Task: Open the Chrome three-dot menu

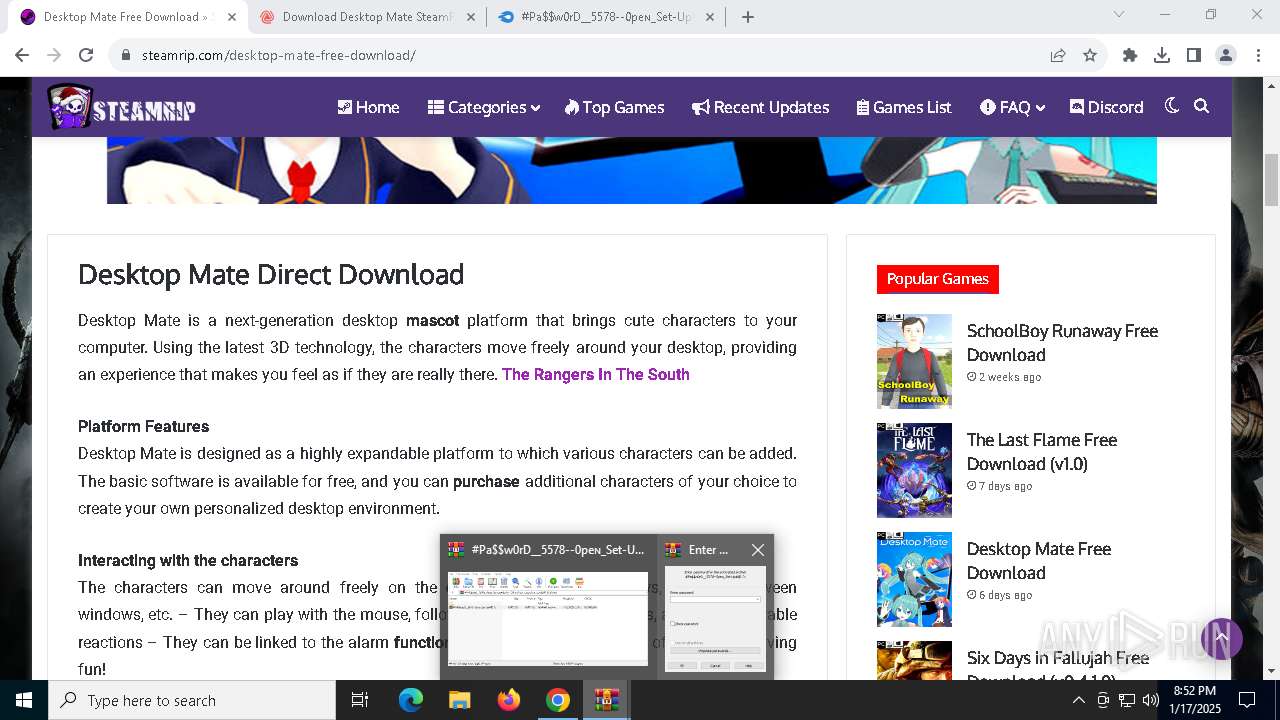Action: [x=1258, y=56]
